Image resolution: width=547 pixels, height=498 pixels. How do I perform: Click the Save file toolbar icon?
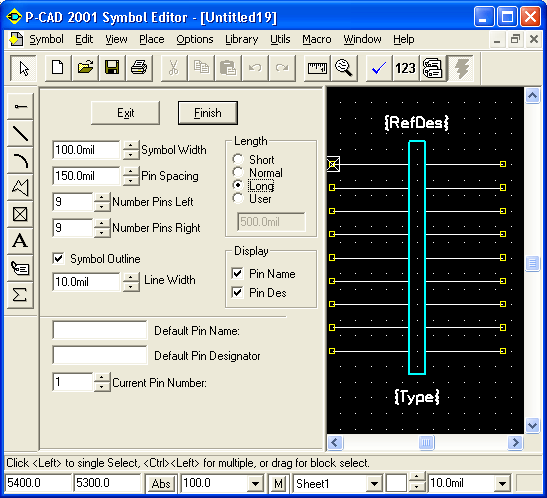(x=112, y=68)
